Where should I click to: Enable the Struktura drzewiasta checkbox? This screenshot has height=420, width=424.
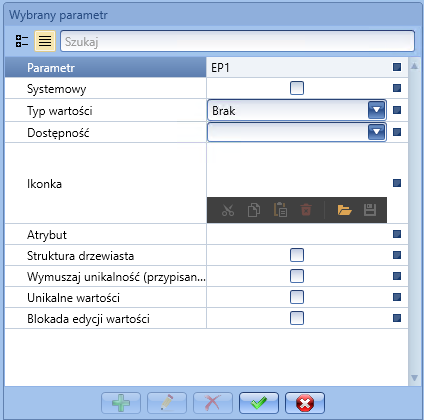coord(297,255)
